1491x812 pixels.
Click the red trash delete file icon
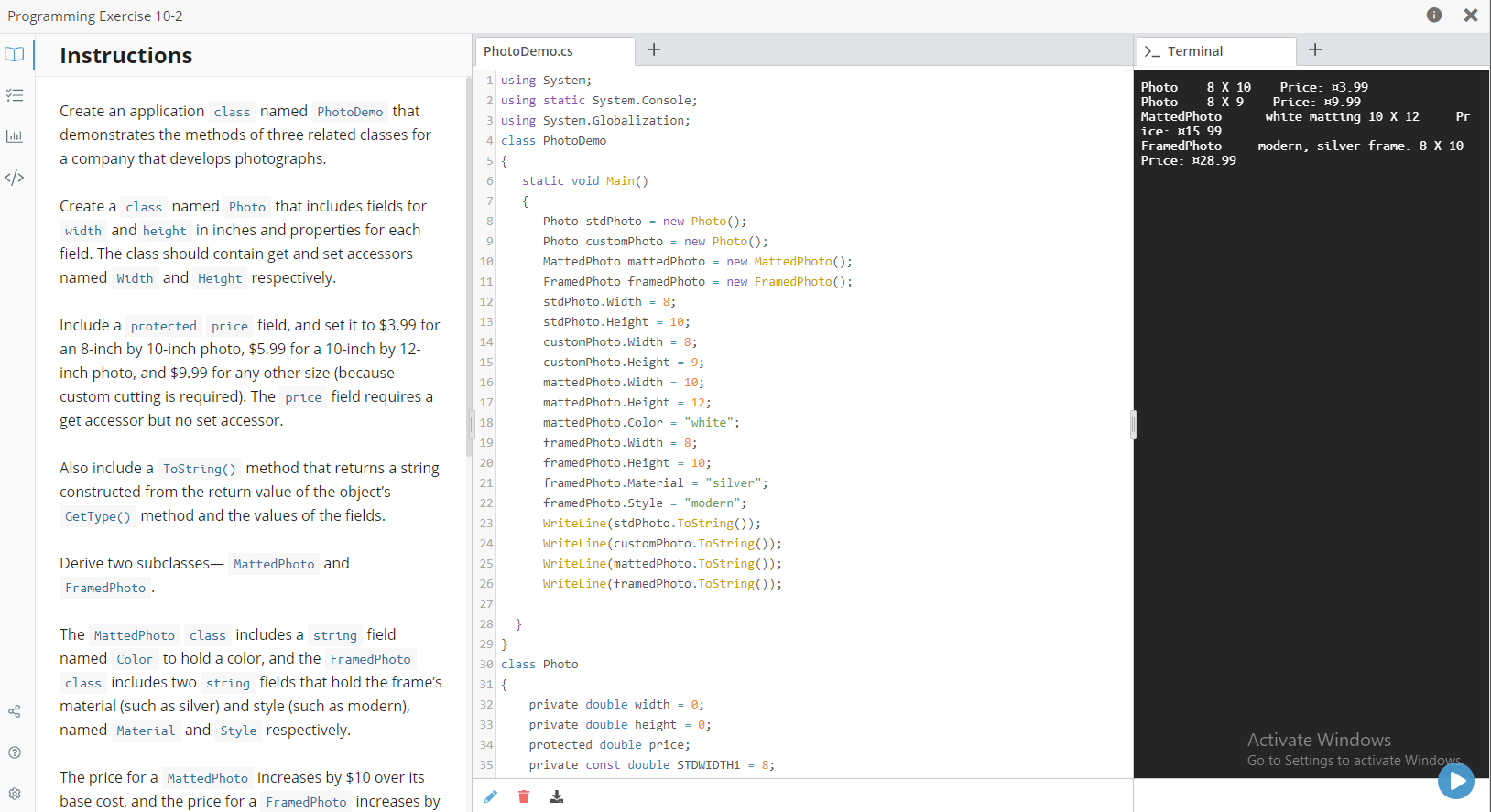524,796
